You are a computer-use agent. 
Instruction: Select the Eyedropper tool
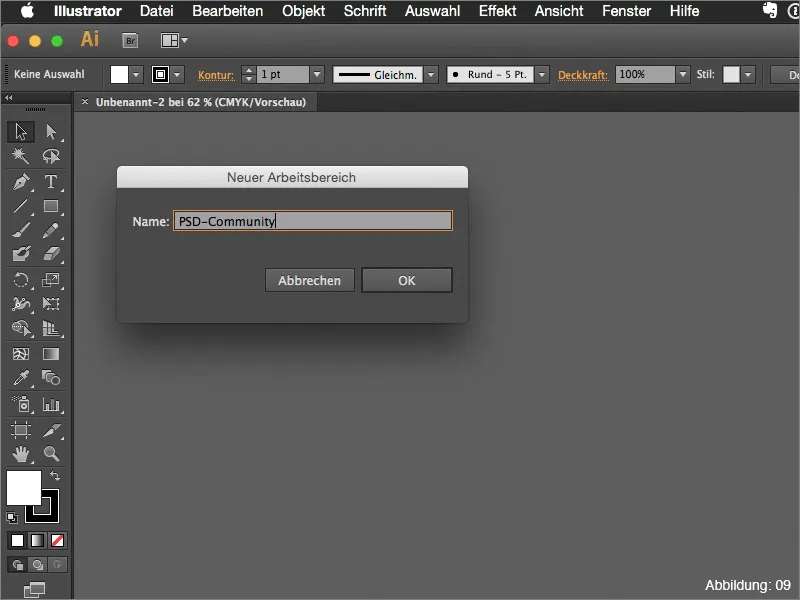(x=21, y=378)
